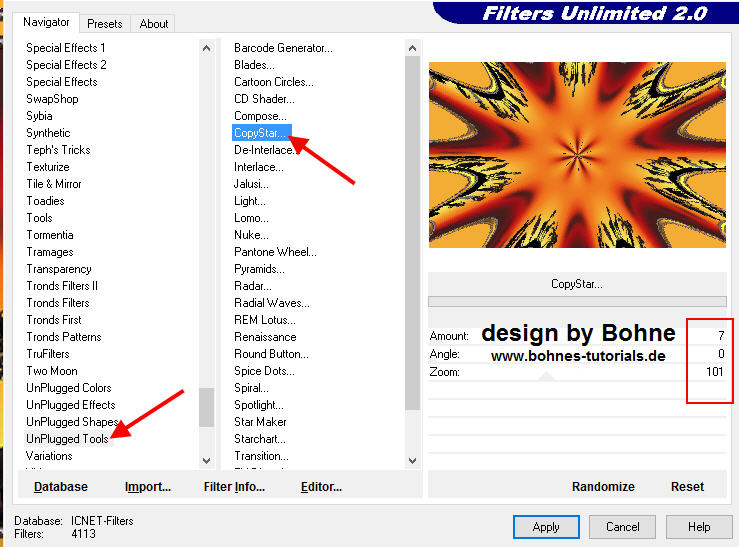
Task: Show Filter Info
Action: coord(234,487)
